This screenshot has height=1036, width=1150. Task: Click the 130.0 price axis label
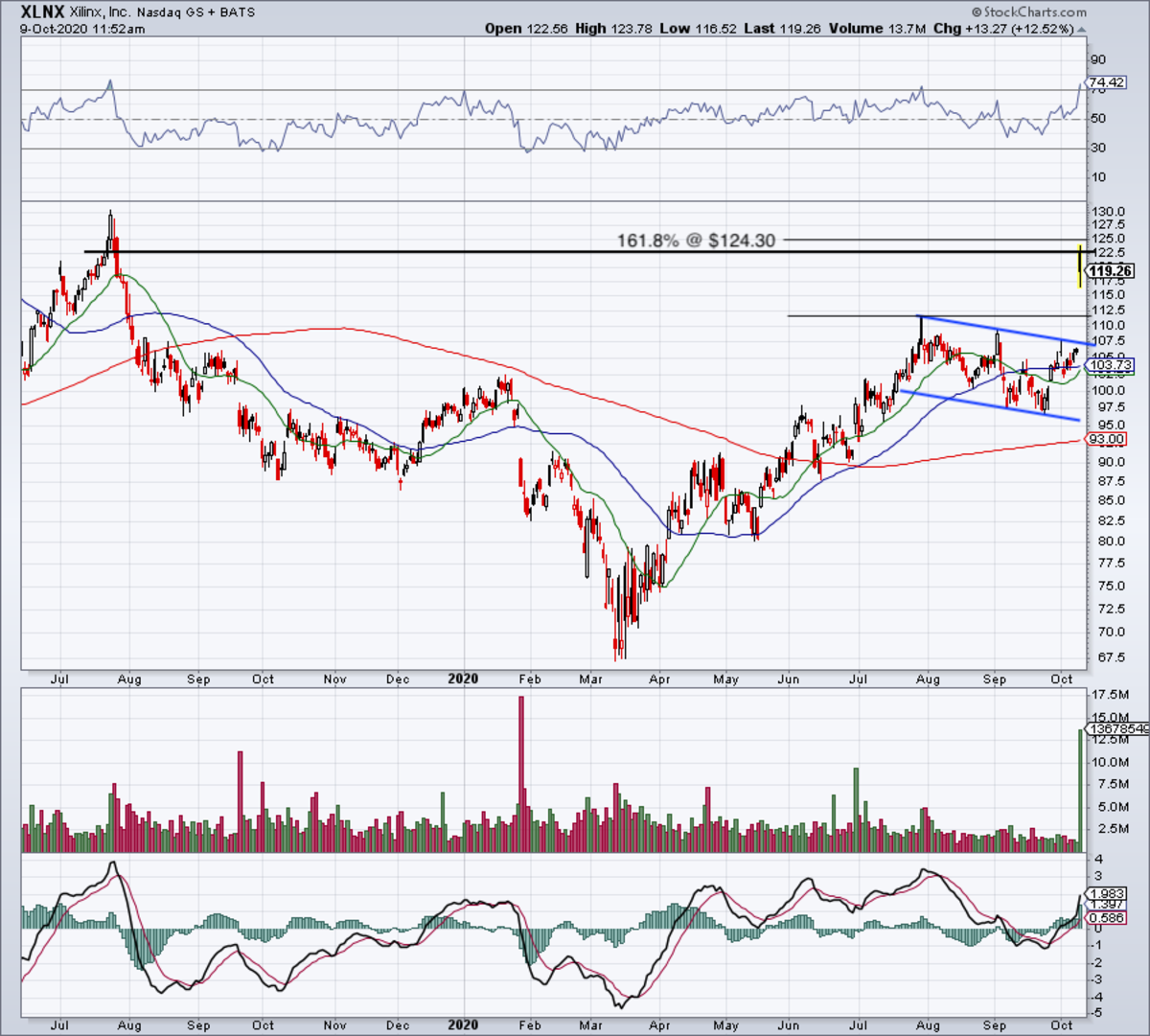tap(1108, 211)
